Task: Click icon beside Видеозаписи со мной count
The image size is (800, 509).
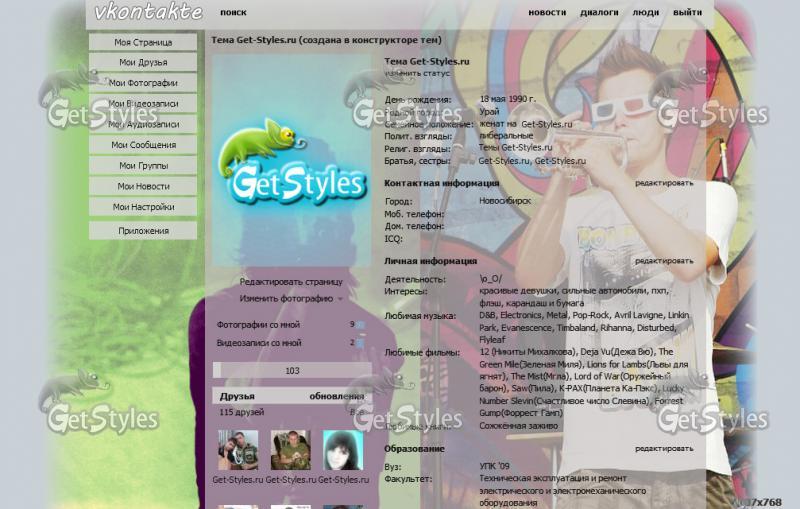Action: click(x=360, y=343)
